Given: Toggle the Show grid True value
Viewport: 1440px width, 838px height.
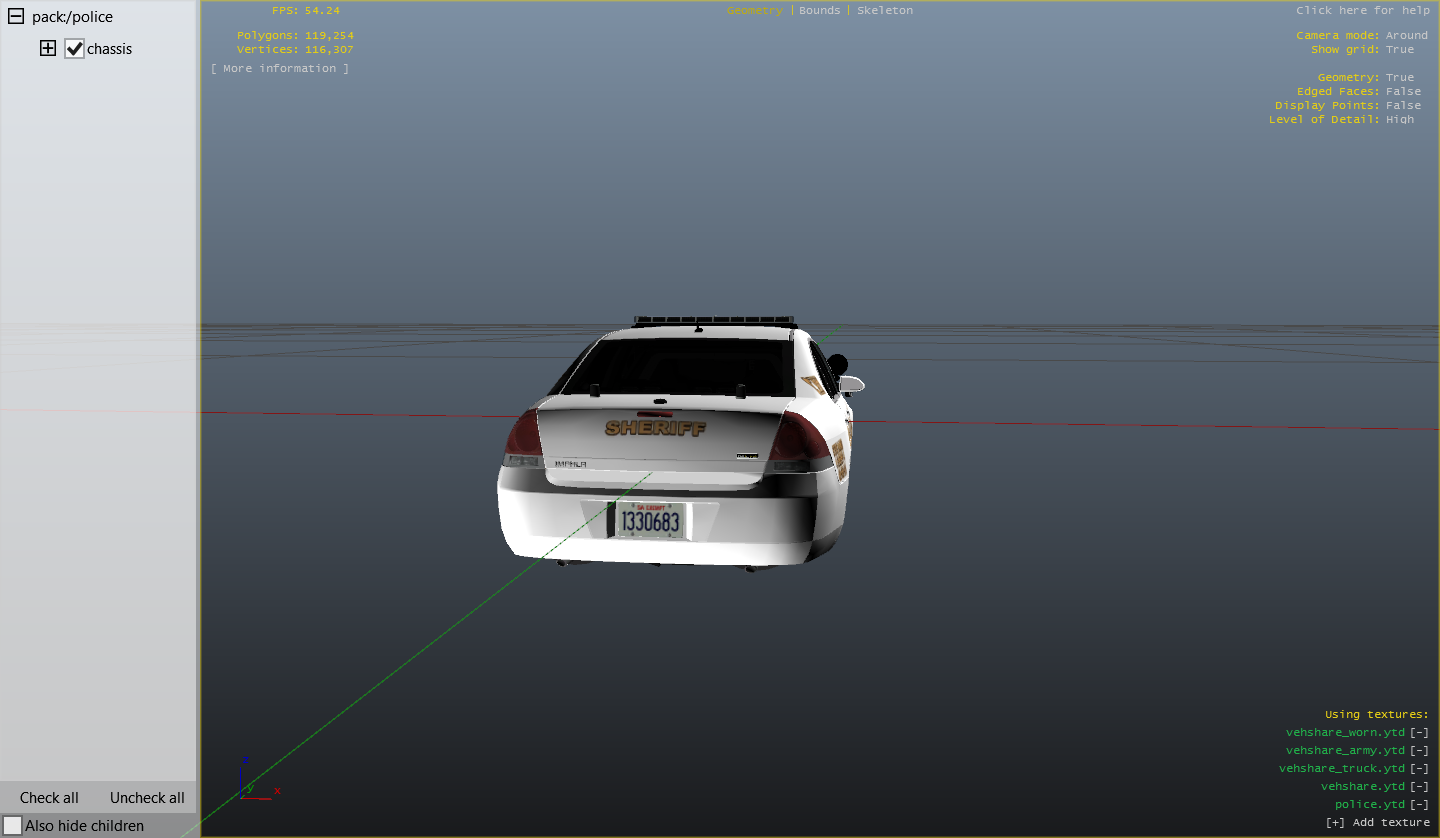Looking at the screenshot, I should 1399,49.
